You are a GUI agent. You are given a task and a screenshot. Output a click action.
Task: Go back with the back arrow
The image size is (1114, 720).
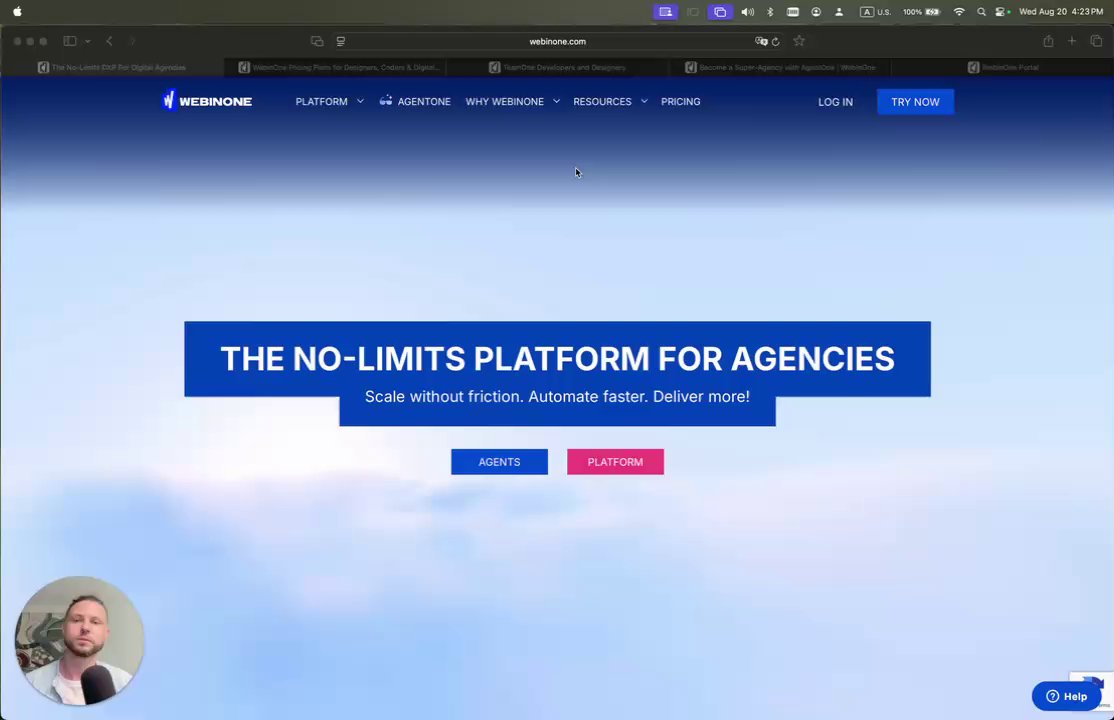point(109,41)
